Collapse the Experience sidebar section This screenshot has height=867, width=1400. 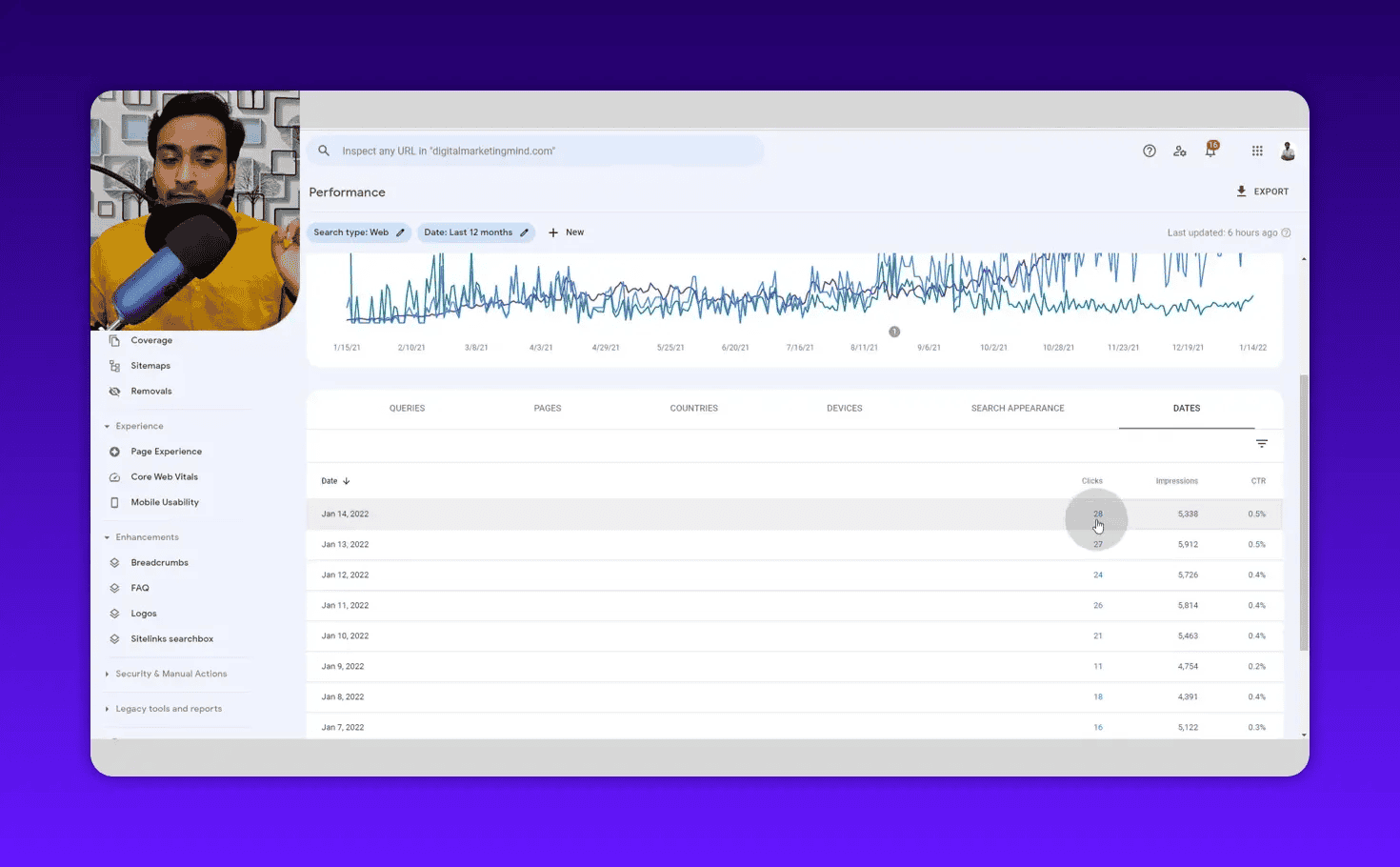click(108, 426)
